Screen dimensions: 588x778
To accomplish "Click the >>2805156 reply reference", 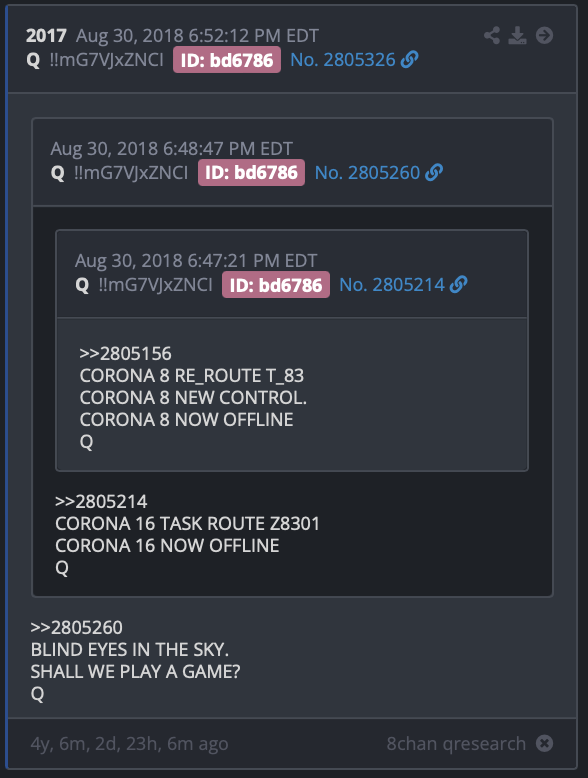I will 126,354.
